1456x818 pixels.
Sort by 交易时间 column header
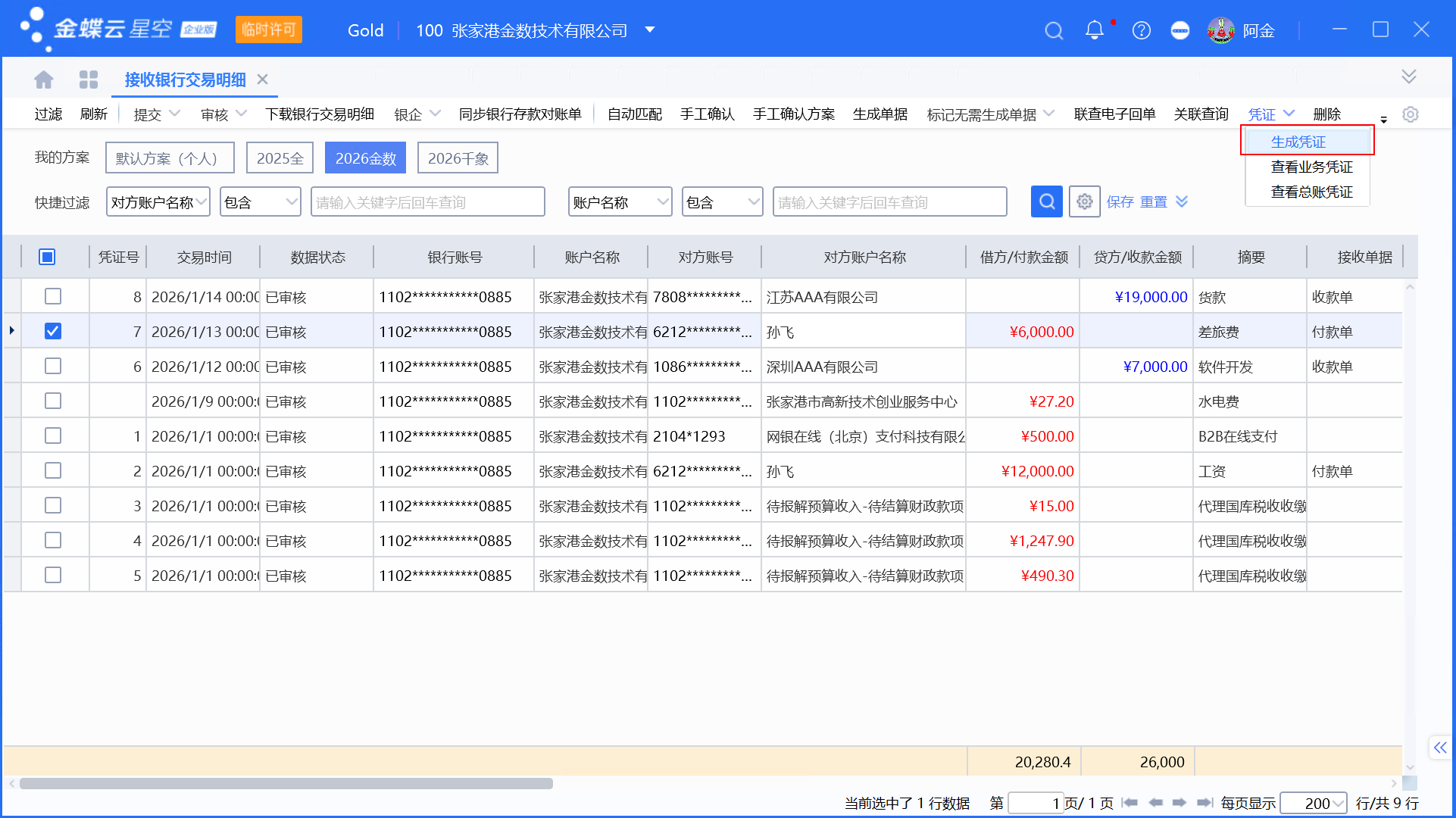tap(204, 257)
